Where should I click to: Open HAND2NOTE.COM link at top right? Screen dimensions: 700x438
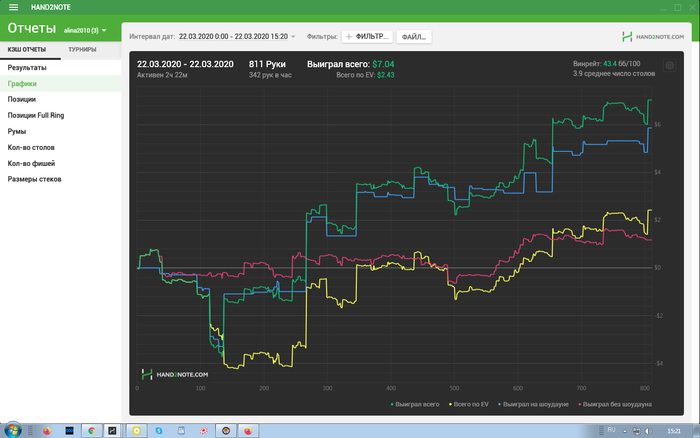[653, 37]
